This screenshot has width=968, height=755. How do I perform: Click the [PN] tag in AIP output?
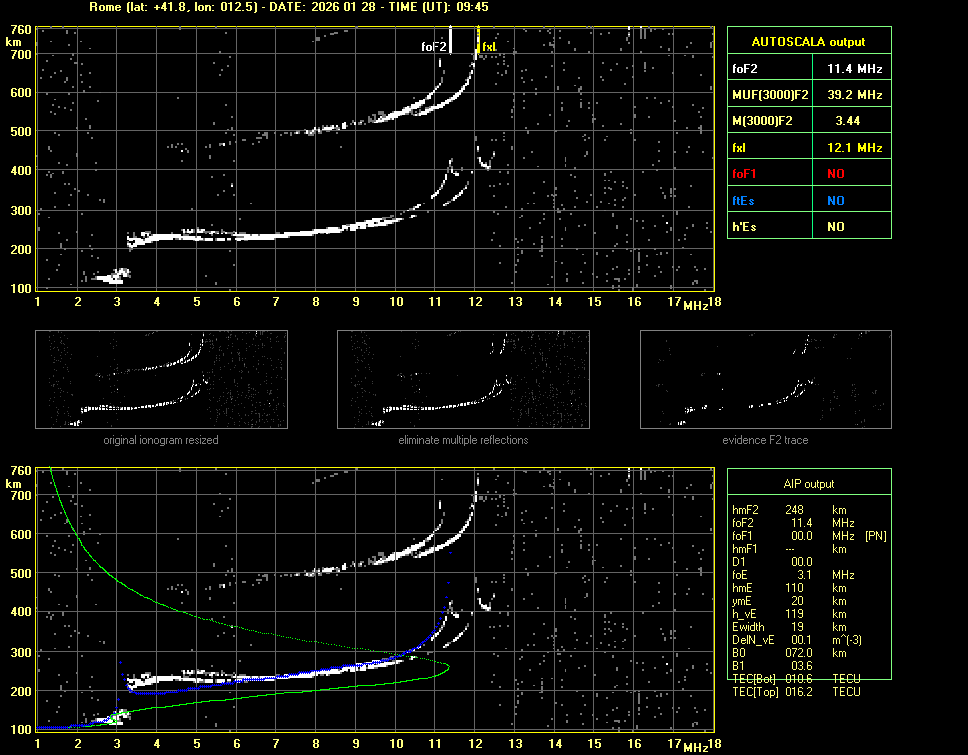pyautogui.click(x=876, y=536)
